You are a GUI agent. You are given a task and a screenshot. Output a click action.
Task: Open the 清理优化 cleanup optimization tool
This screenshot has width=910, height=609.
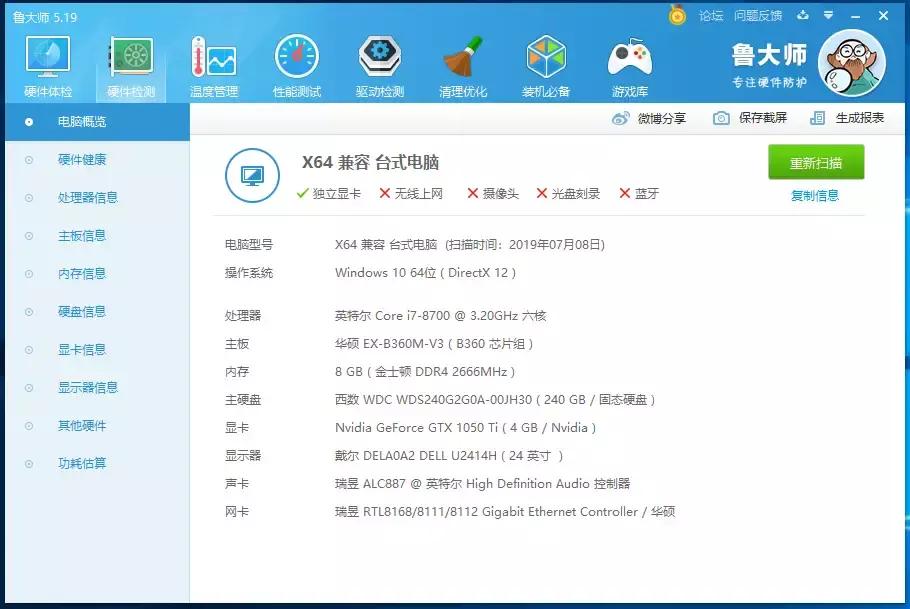[462, 62]
